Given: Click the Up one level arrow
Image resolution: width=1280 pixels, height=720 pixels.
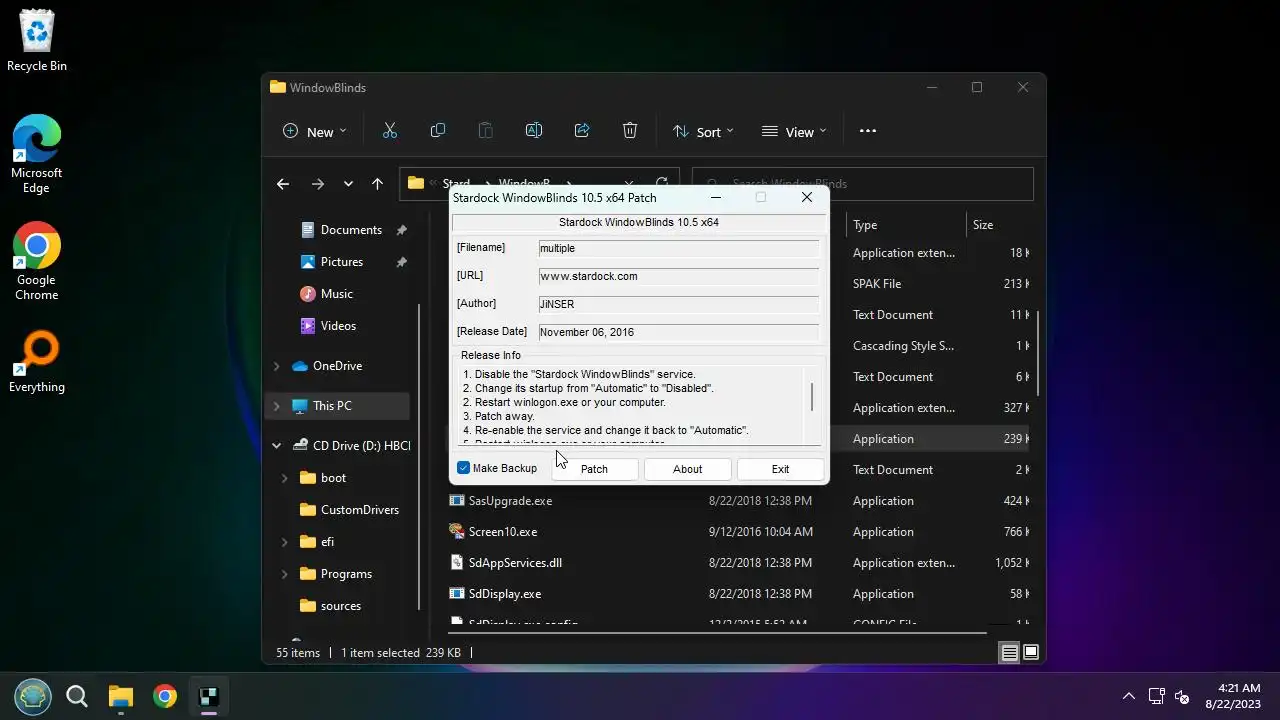Looking at the screenshot, I should [377, 184].
